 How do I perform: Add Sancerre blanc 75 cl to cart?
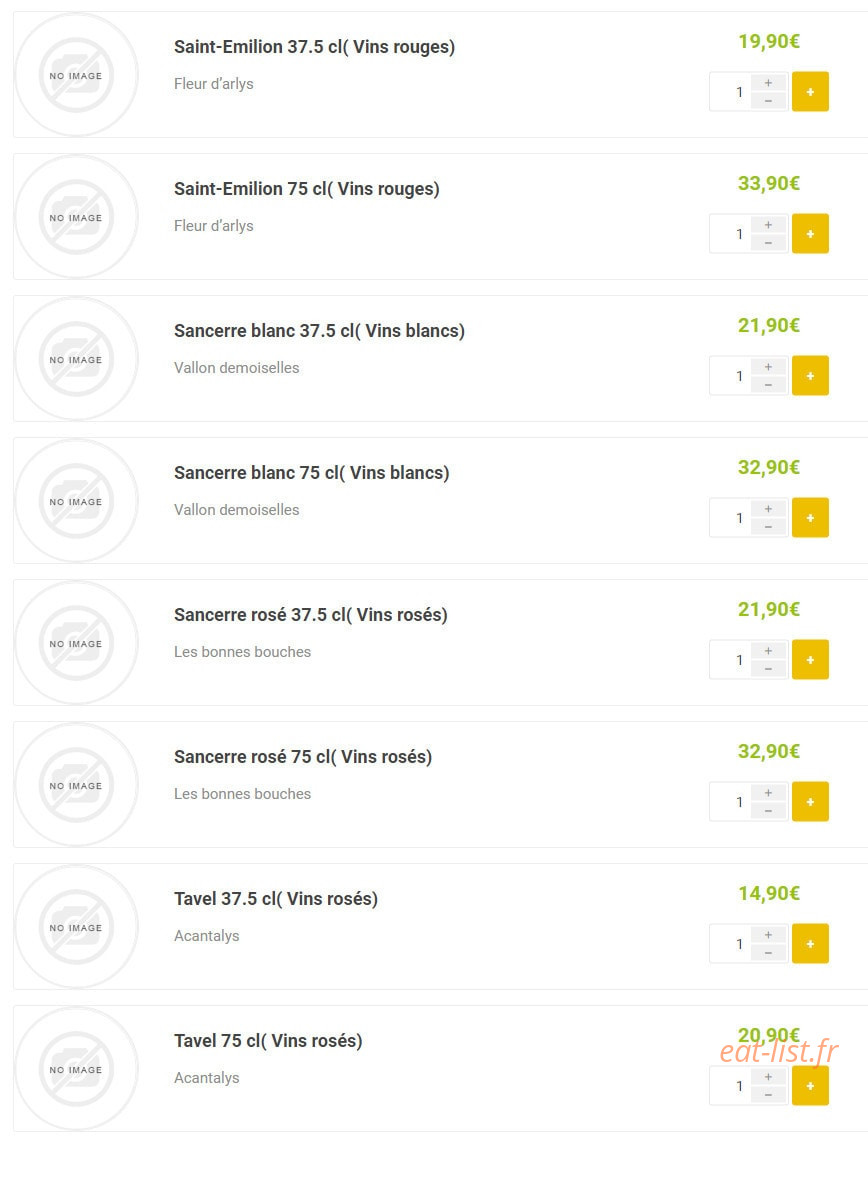[810, 518]
